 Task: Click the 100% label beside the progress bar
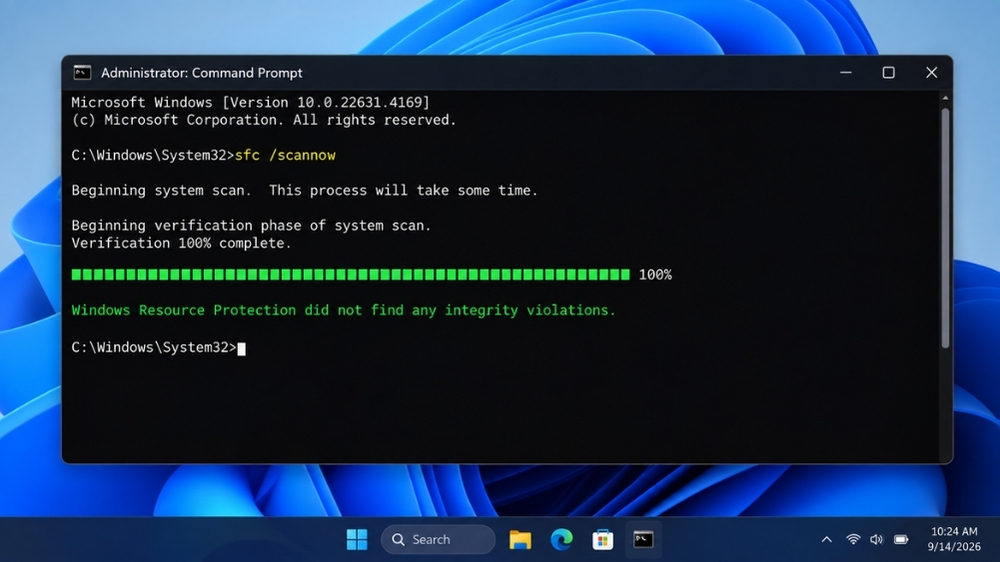(x=655, y=275)
